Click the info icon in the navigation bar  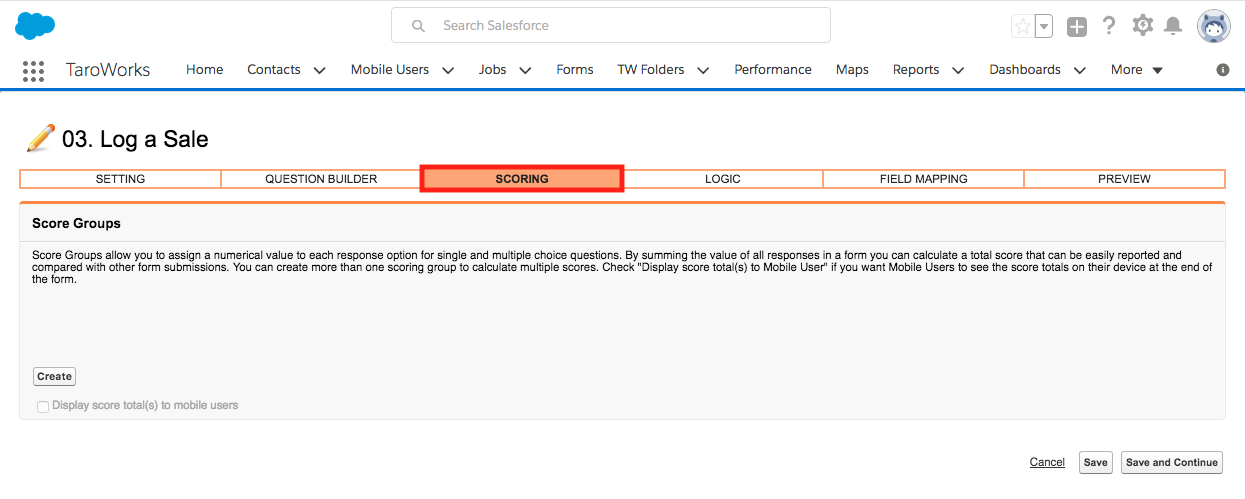tap(1222, 70)
